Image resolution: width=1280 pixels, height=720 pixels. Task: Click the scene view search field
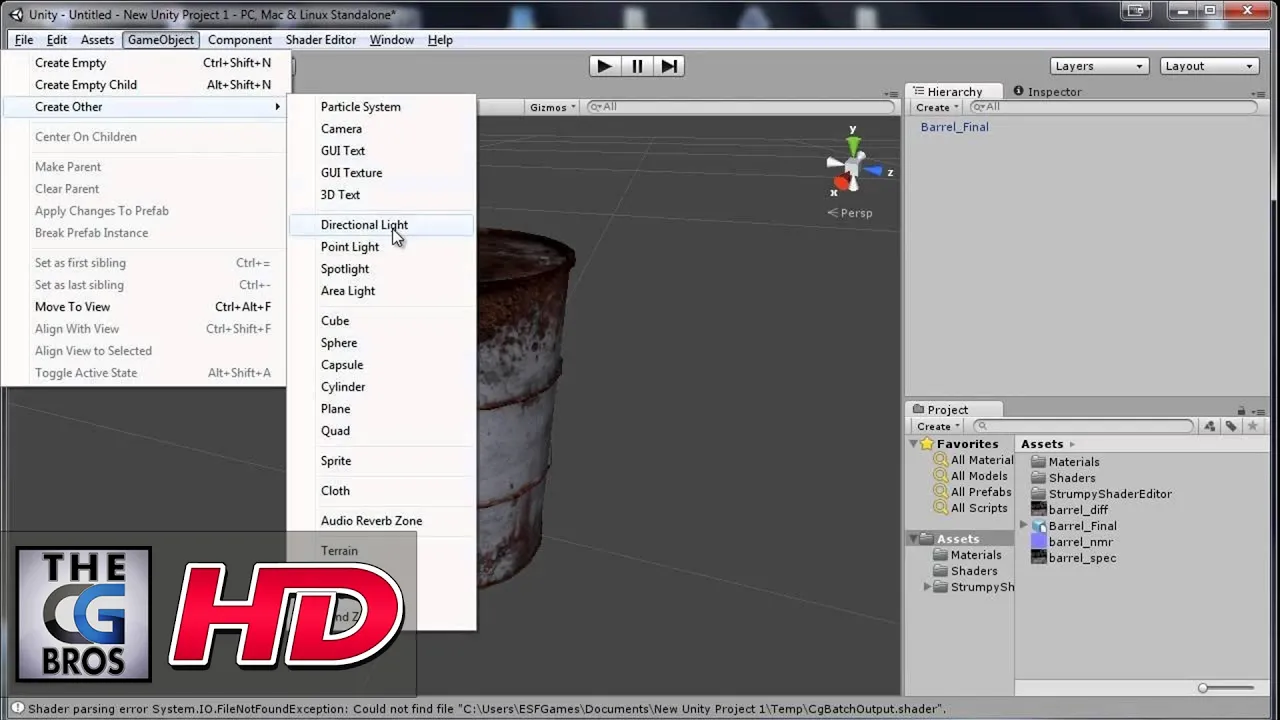point(740,107)
